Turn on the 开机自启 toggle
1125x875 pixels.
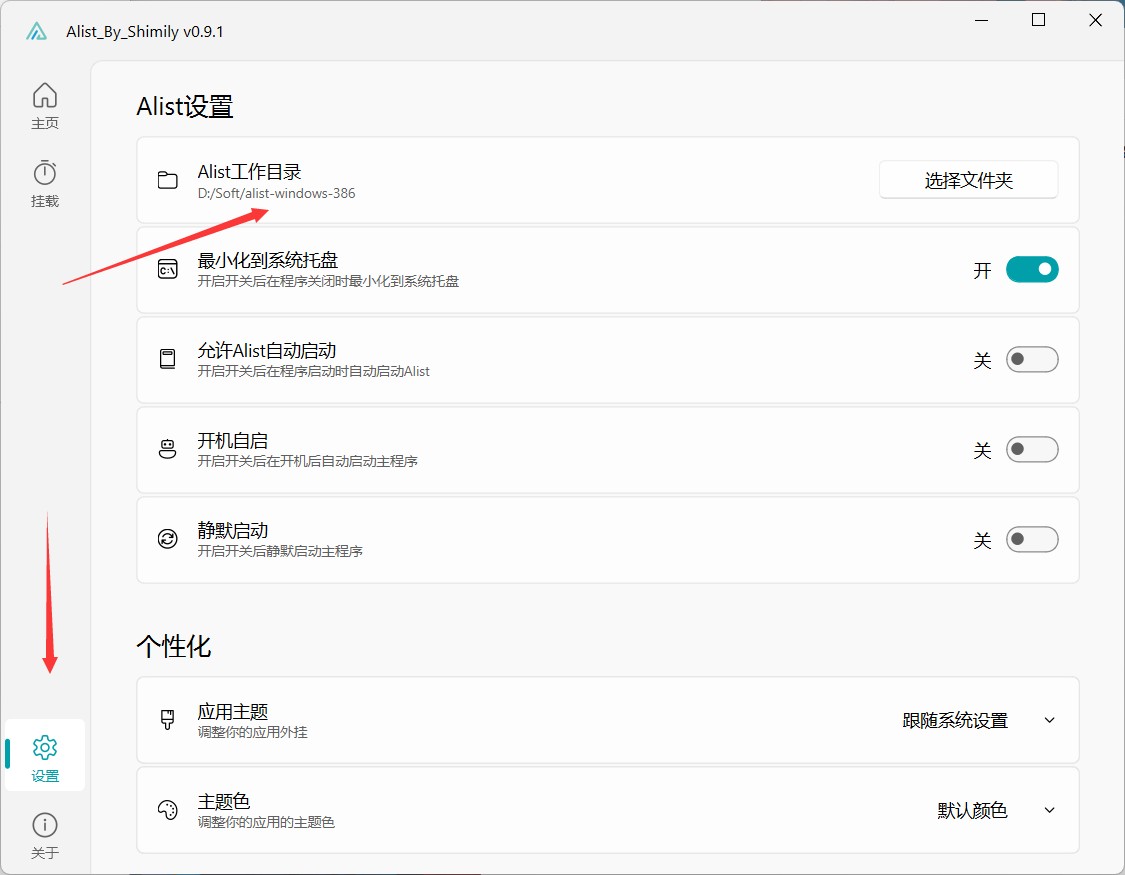click(x=1031, y=450)
